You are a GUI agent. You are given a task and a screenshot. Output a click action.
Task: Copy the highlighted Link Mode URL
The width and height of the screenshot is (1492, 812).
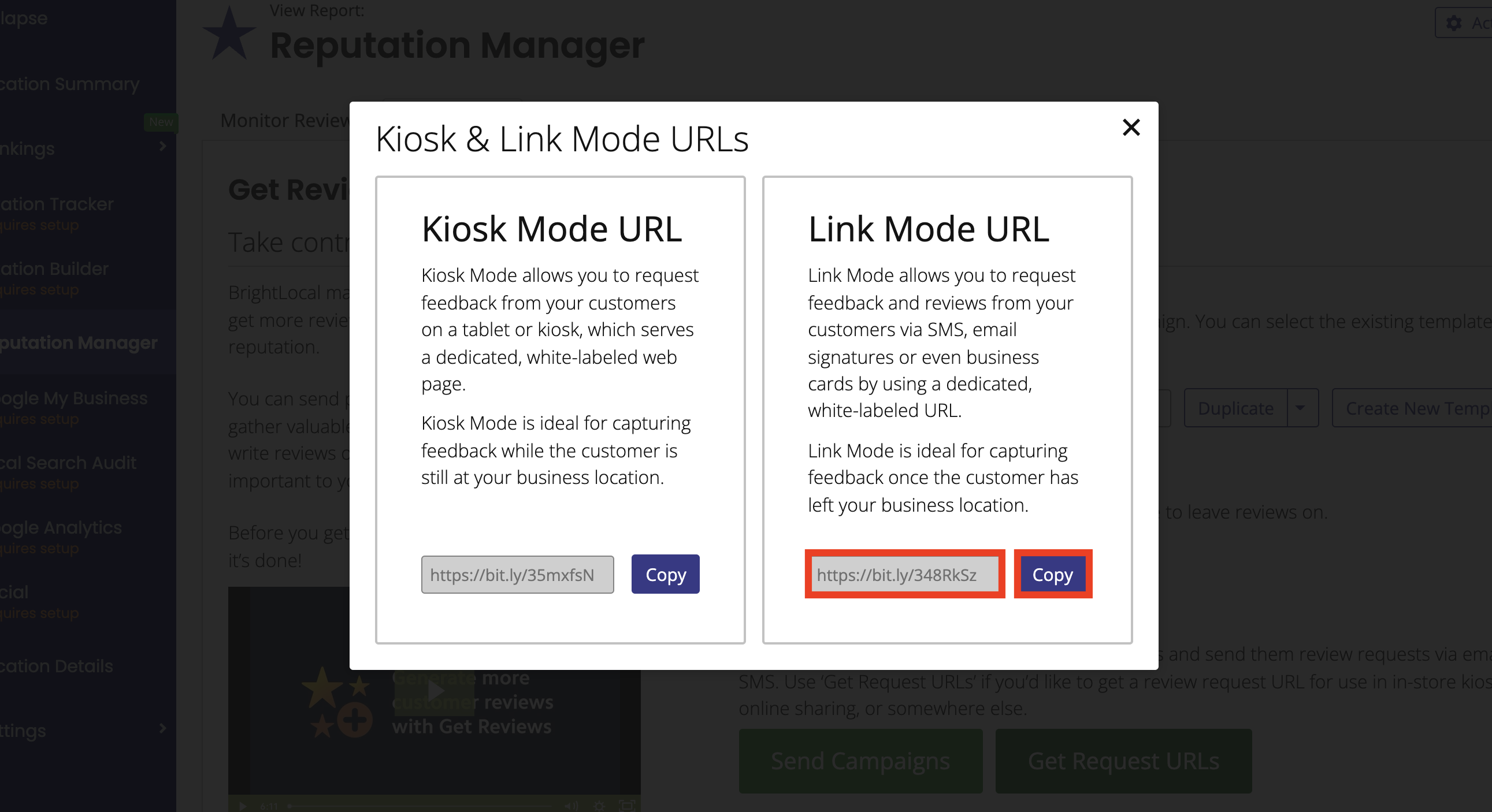point(1052,574)
